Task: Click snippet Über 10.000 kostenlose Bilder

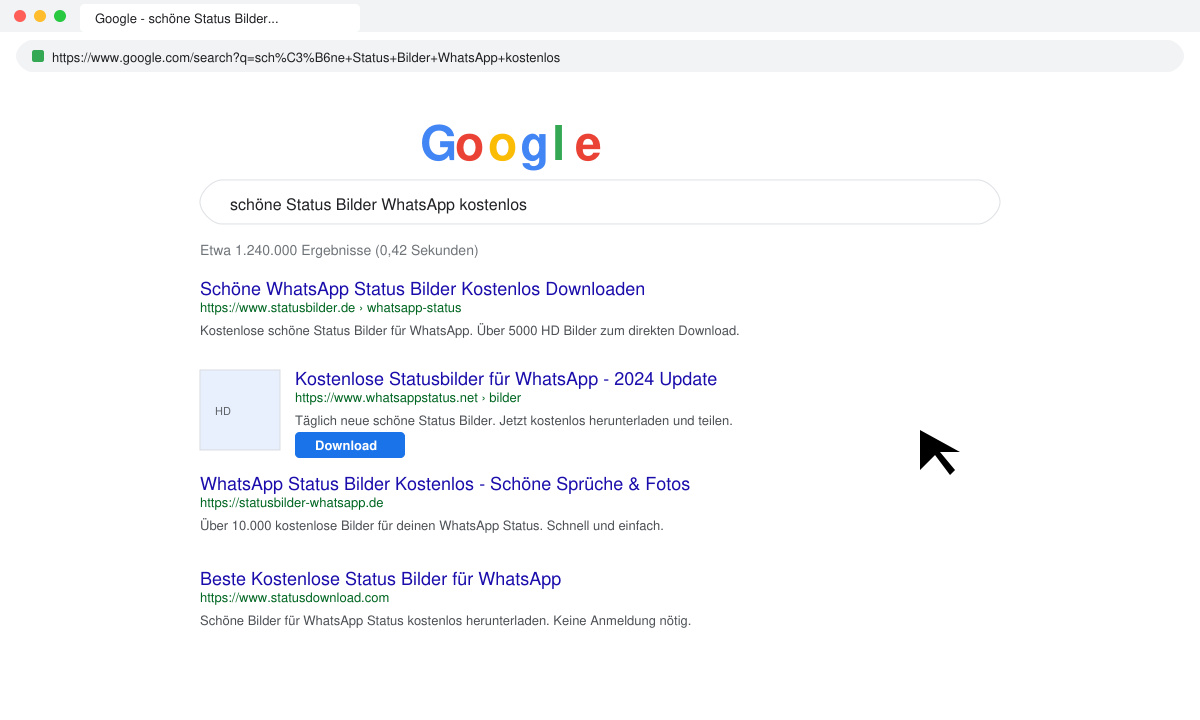Action: point(431,525)
